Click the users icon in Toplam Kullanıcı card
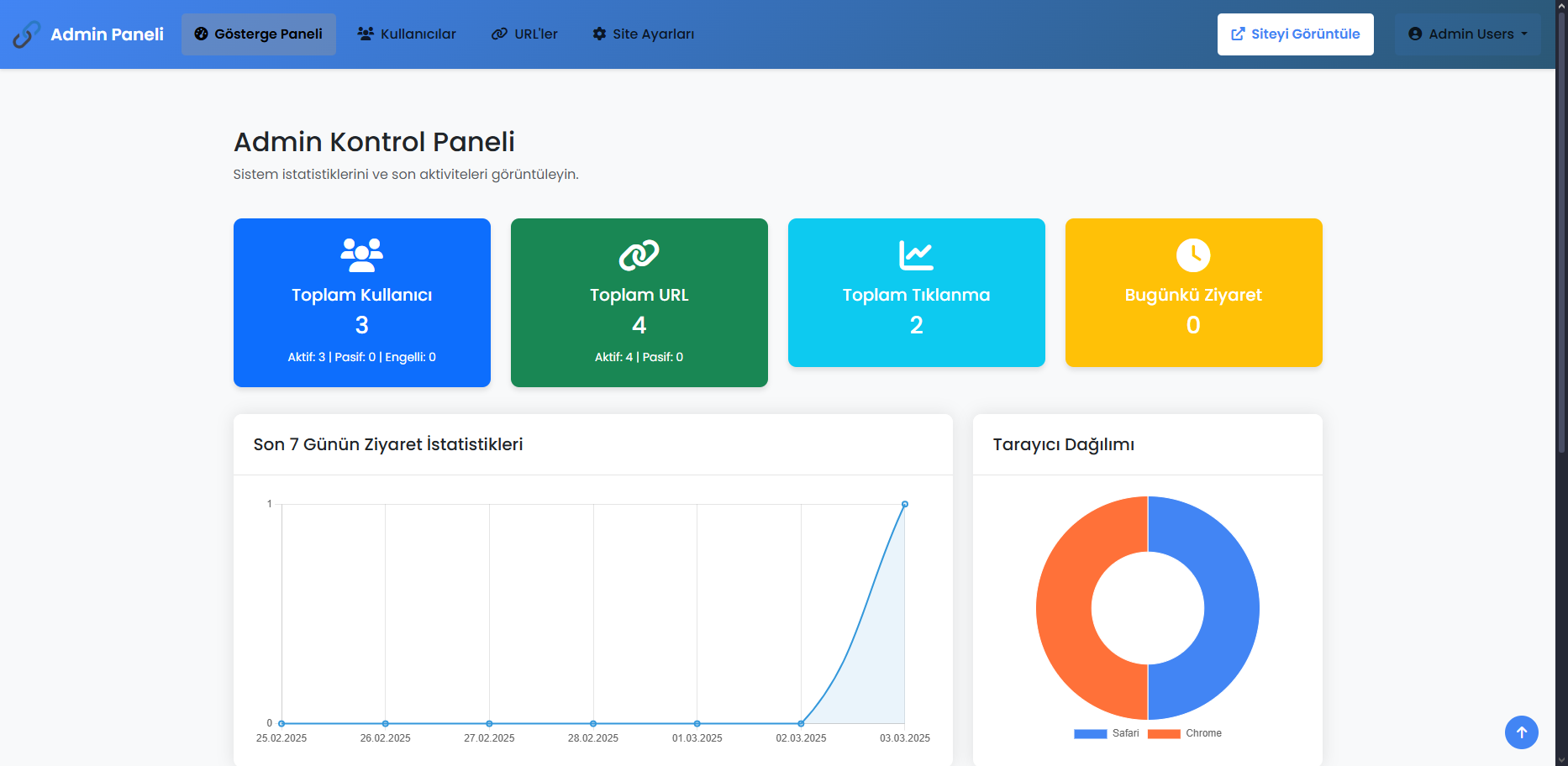 coord(362,255)
